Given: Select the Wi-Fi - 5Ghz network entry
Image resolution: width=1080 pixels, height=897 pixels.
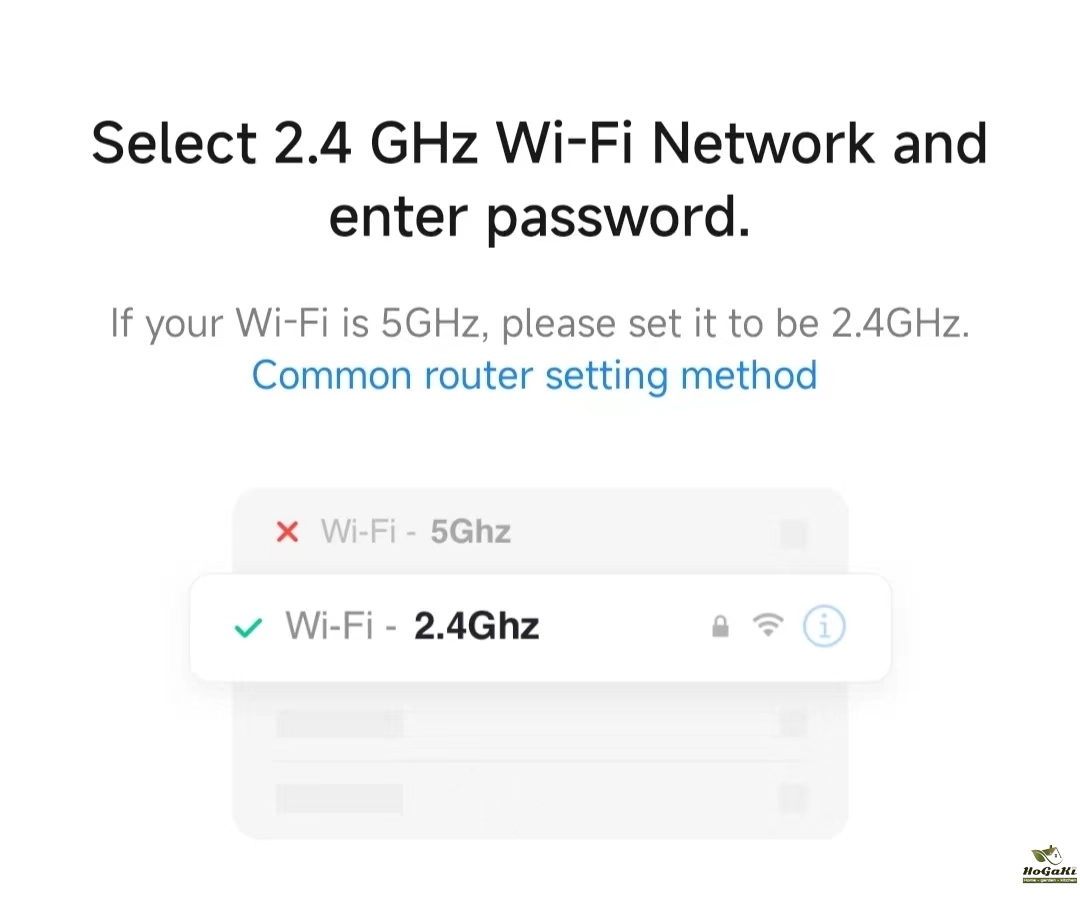Looking at the screenshot, I should pos(416,531).
